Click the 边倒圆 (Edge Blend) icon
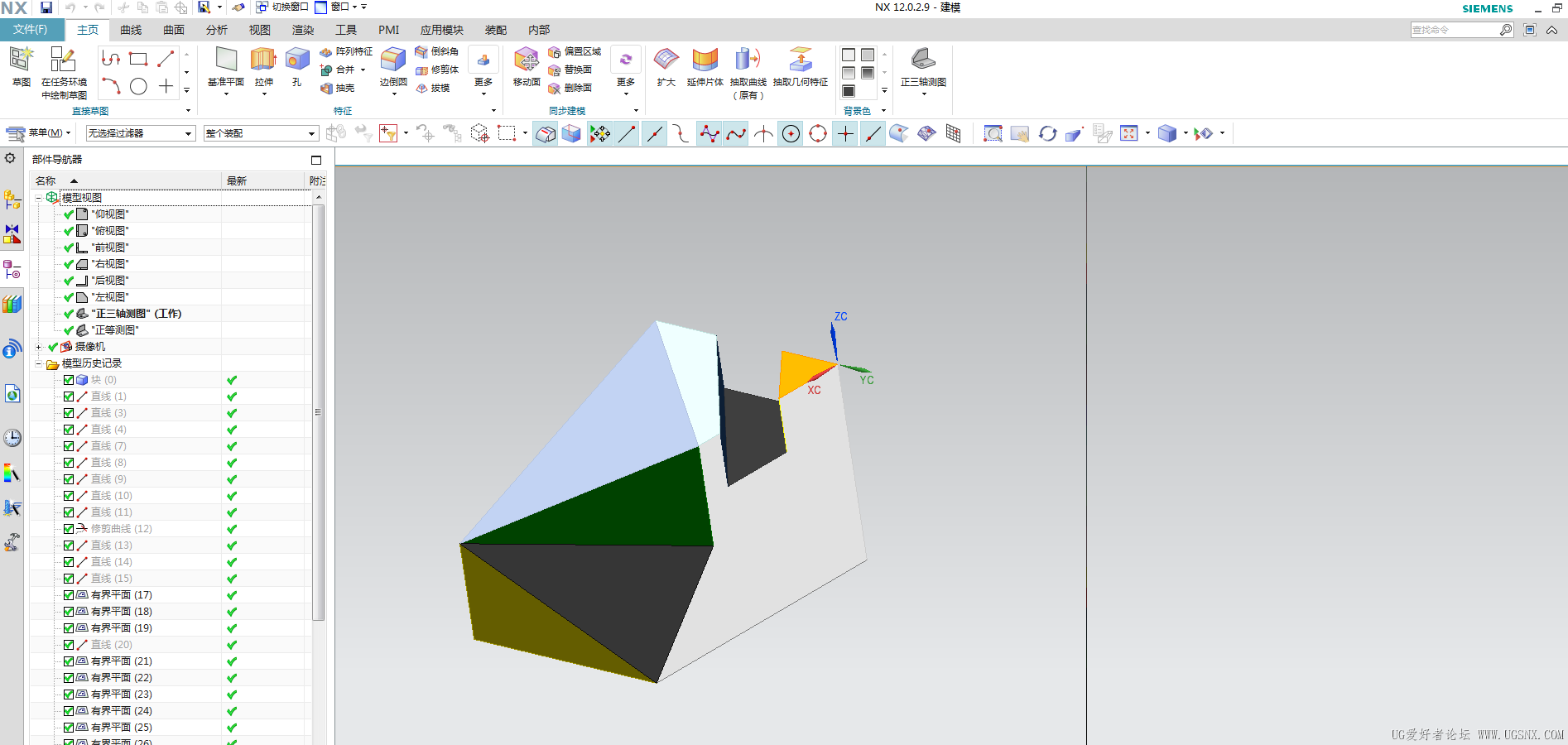1568x745 pixels. click(393, 60)
